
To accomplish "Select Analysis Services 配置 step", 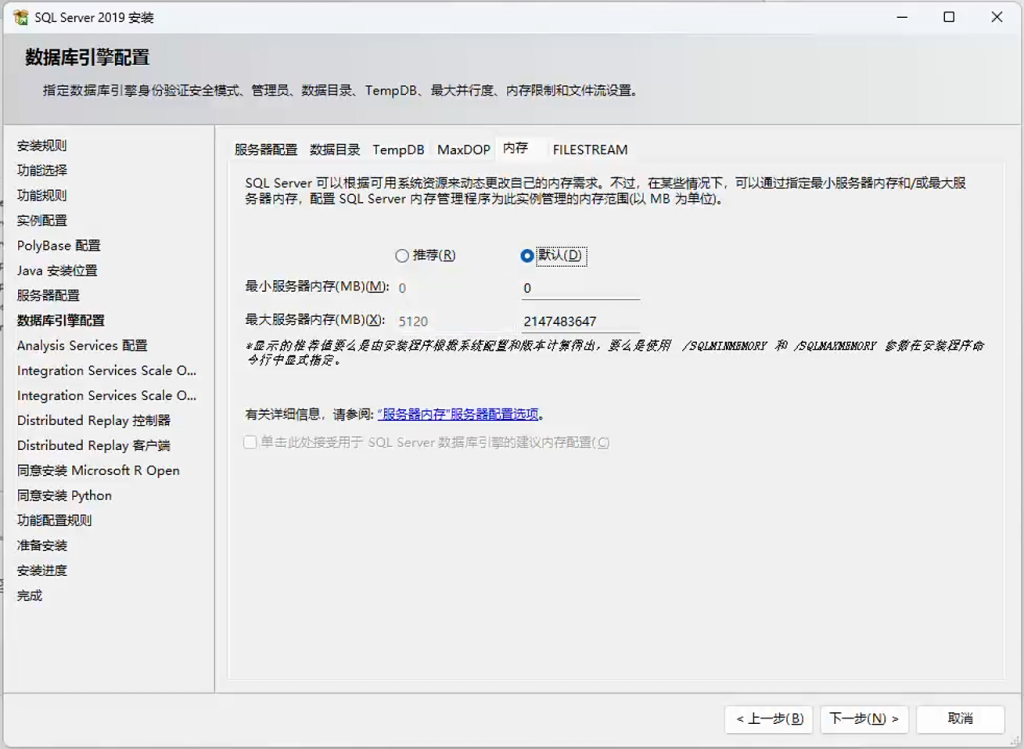I will click(82, 345).
